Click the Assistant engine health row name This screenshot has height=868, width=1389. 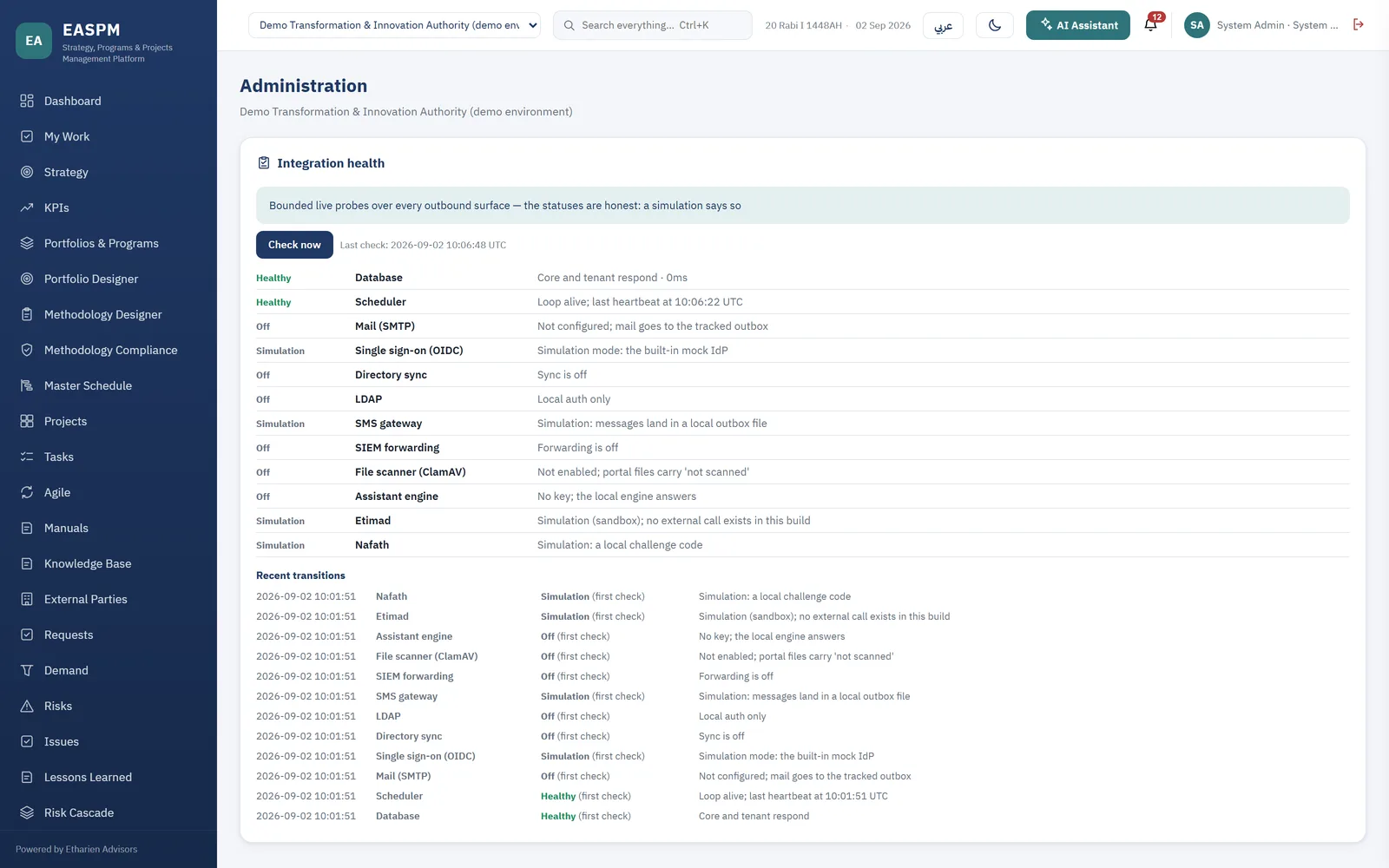396,496
